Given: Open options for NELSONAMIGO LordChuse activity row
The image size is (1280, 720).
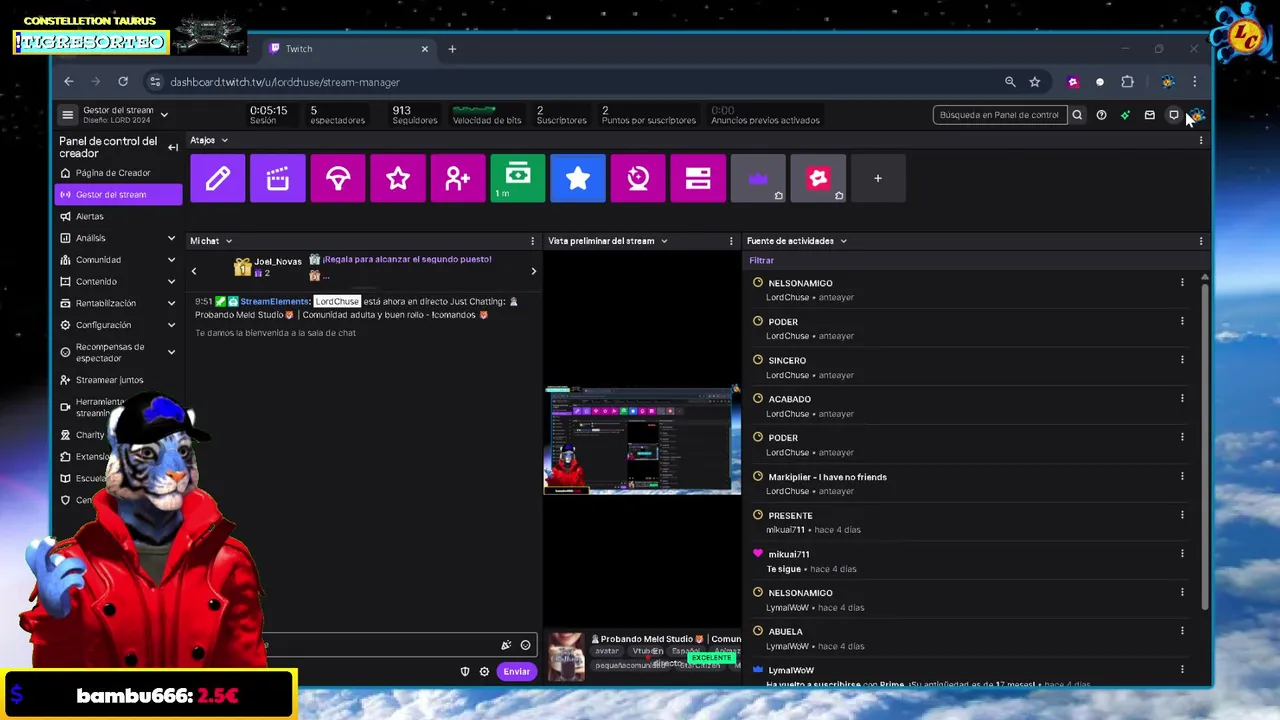Looking at the screenshot, I should pos(1182,283).
